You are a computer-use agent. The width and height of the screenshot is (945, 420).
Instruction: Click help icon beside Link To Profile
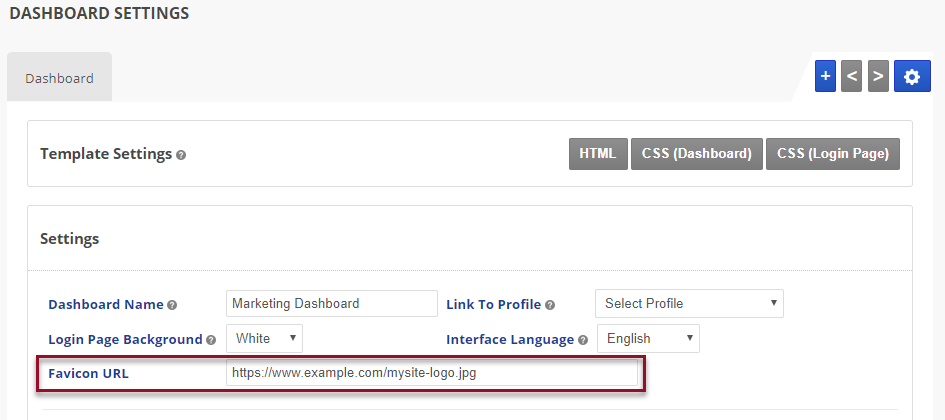tap(550, 305)
